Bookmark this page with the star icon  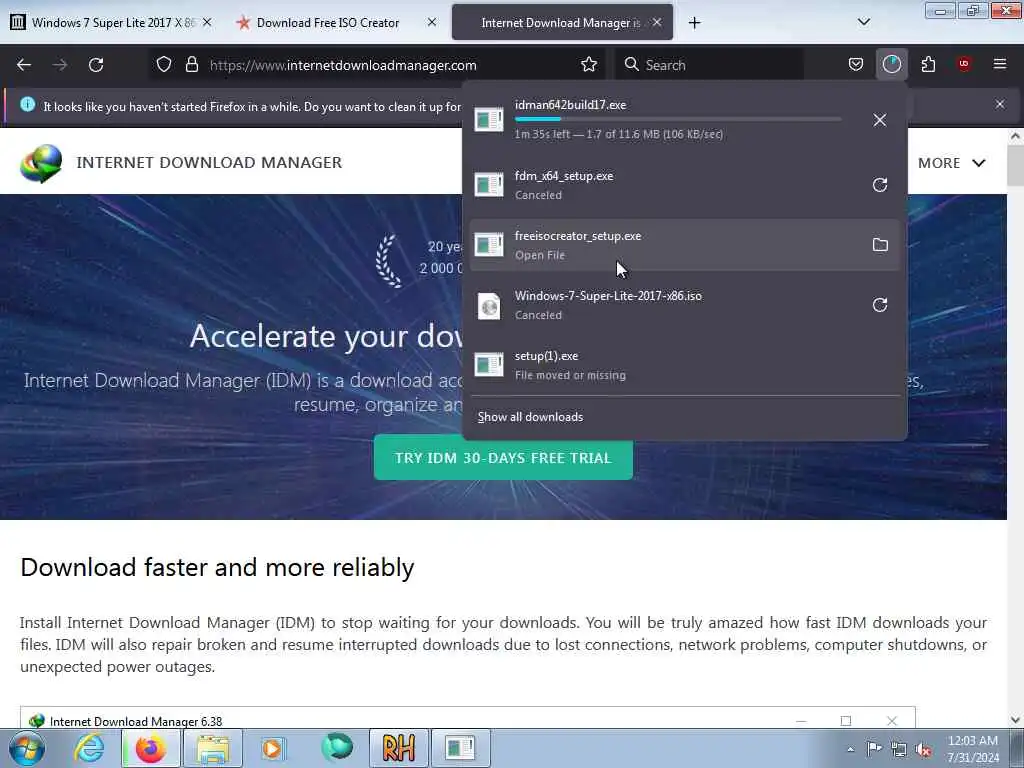coord(589,65)
